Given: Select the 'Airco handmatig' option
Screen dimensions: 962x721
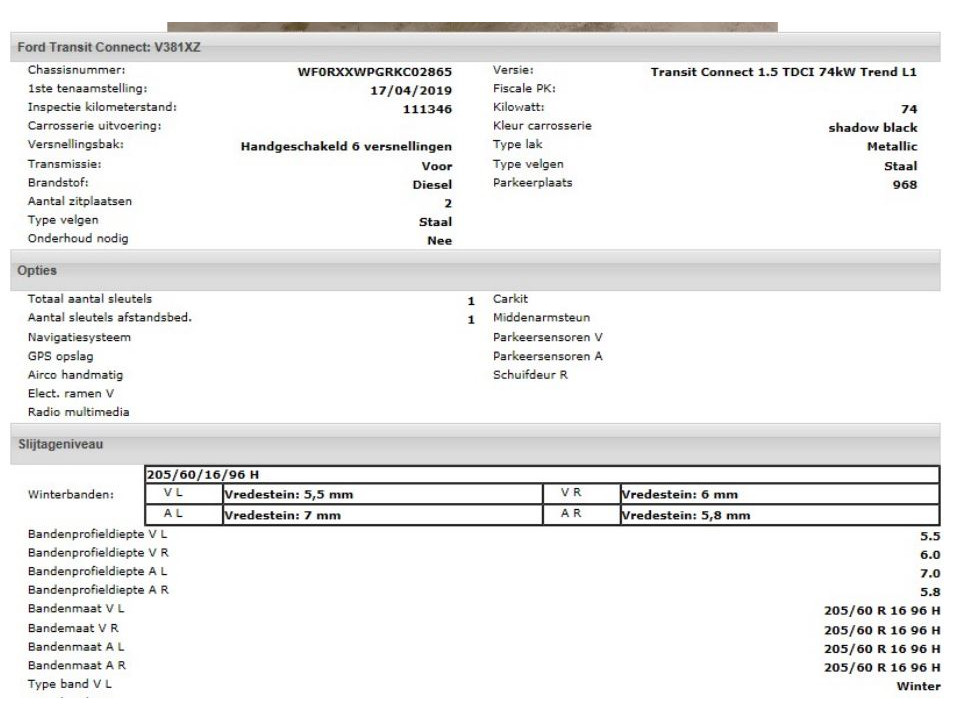Looking at the screenshot, I should pyautogui.click(x=75, y=374).
